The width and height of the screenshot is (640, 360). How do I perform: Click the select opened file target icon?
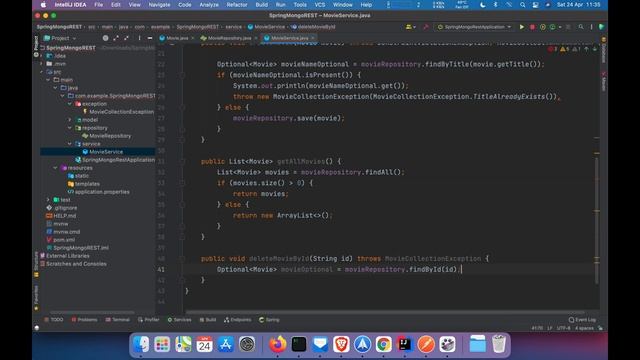pyautogui.click(x=105, y=38)
